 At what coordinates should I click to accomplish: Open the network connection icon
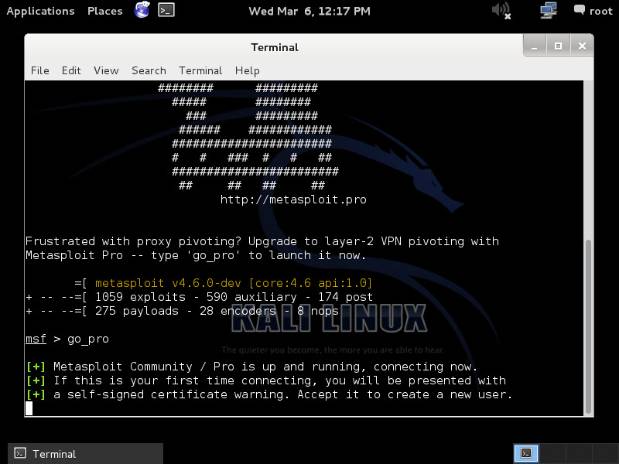[x=548, y=11]
